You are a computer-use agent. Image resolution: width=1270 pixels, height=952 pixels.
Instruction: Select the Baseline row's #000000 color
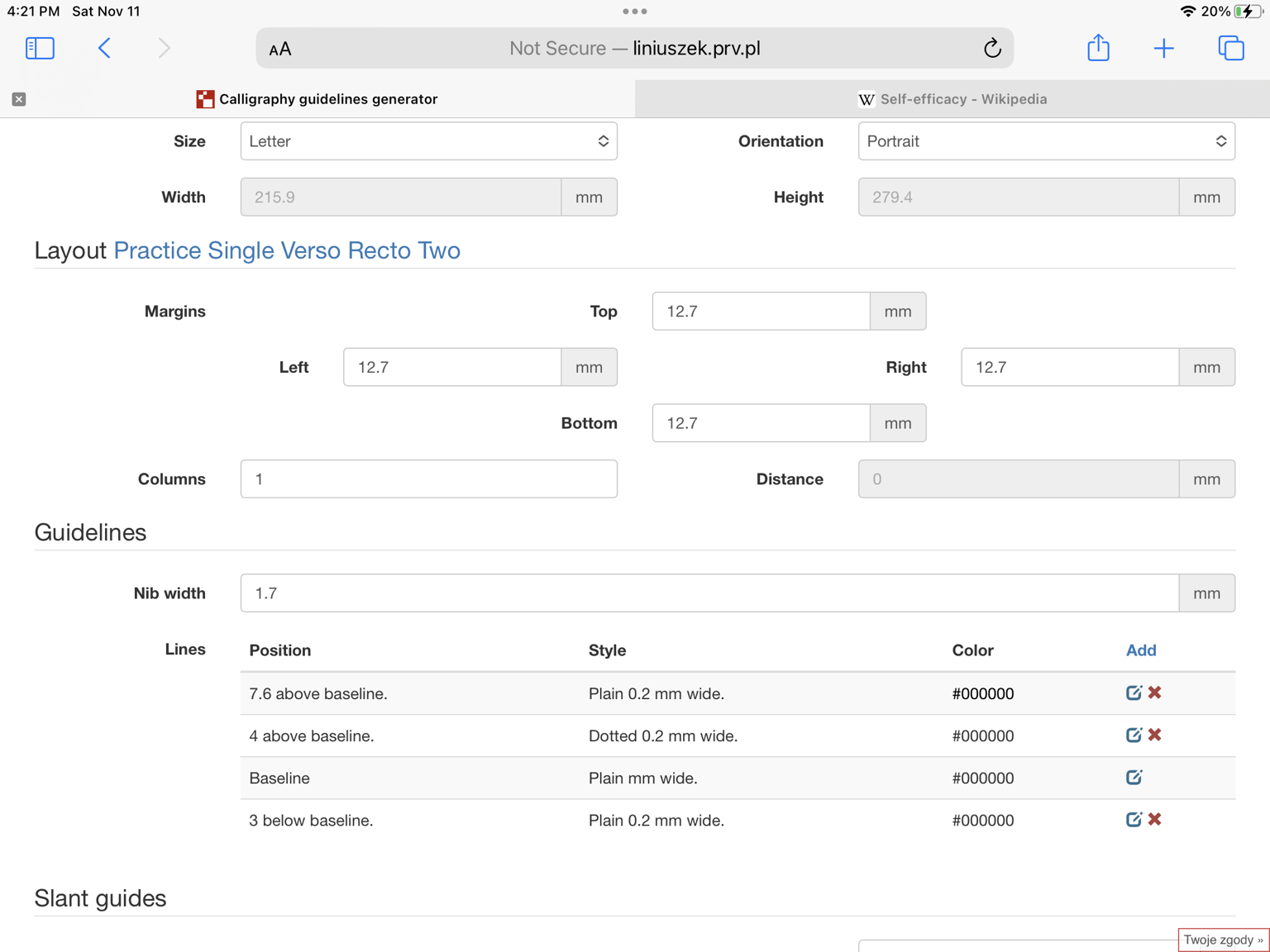point(983,778)
